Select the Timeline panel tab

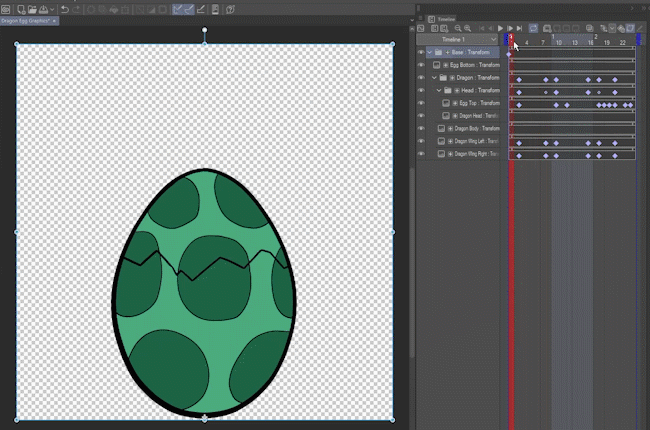pos(445,18)
